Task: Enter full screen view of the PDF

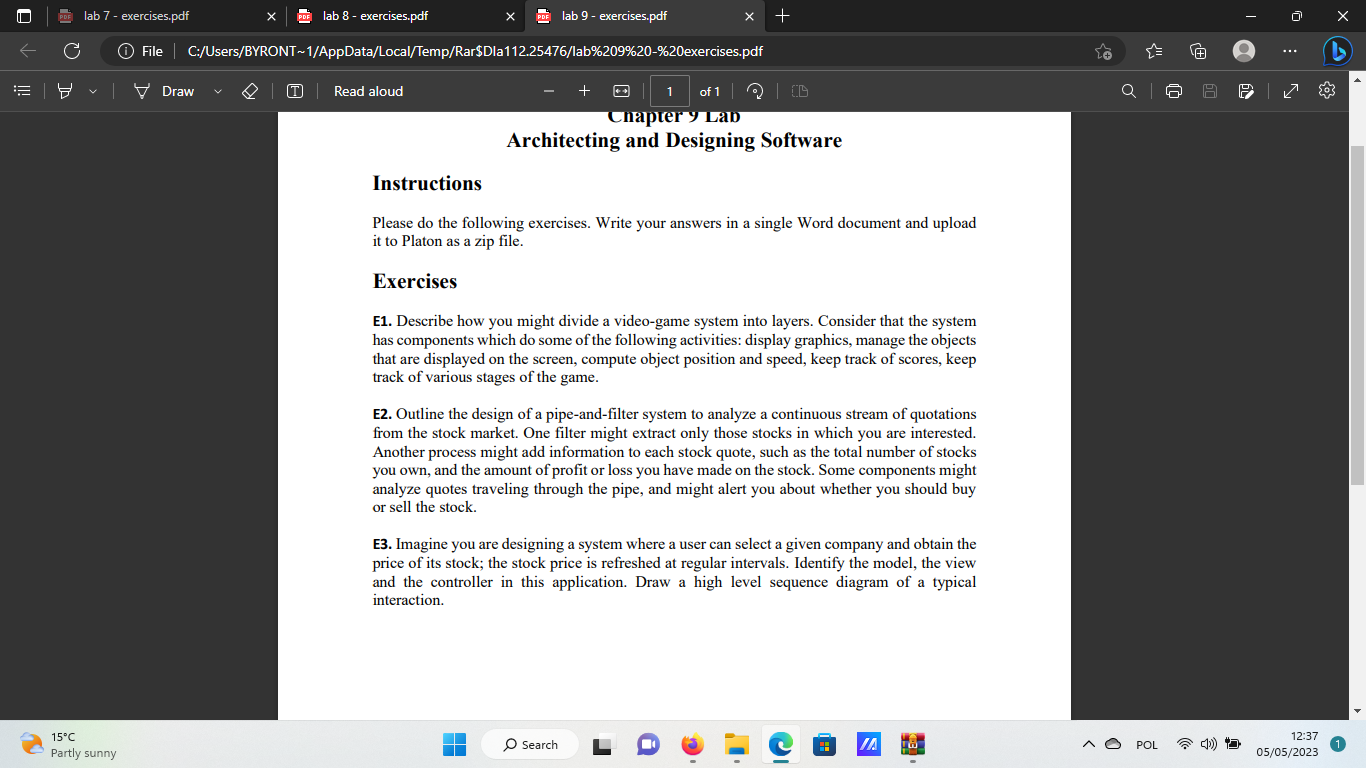Action: click(1291, 90)
